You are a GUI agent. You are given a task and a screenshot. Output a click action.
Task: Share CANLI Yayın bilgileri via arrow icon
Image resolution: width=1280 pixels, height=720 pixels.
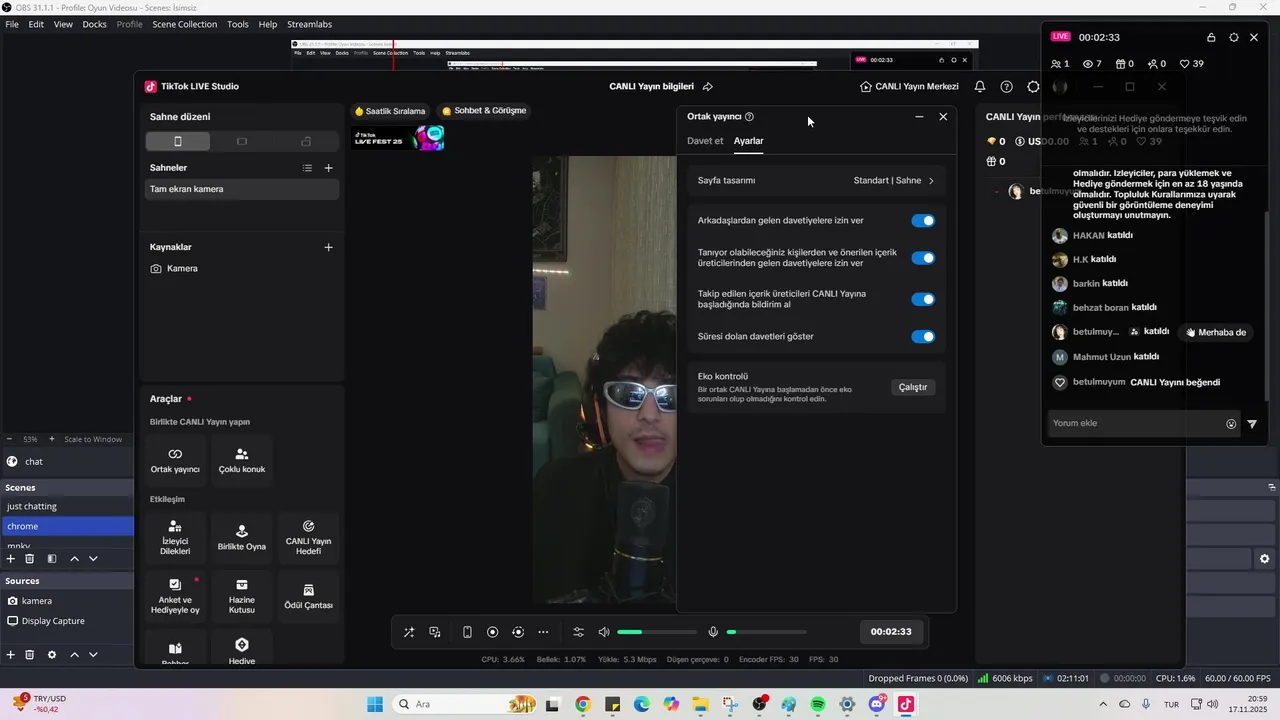[708, 87]
